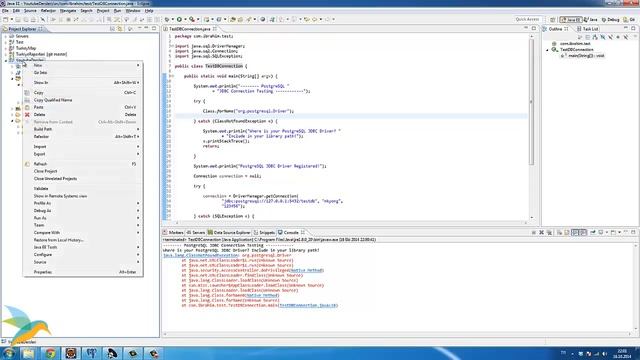Click the Quick Access search field
Image resolution: width=640 pixels, height=360 pixels.
[x=527, y=19]
